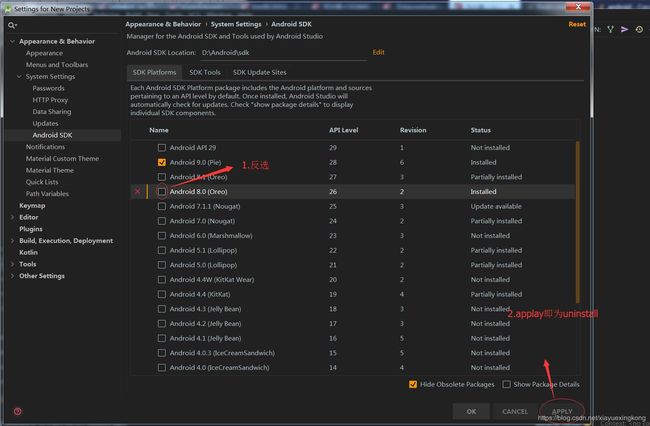The height and width of the screenshot is (426, 650).
Task: Enable Show Package Details checkbox
Action: click(x=506, y=384)
